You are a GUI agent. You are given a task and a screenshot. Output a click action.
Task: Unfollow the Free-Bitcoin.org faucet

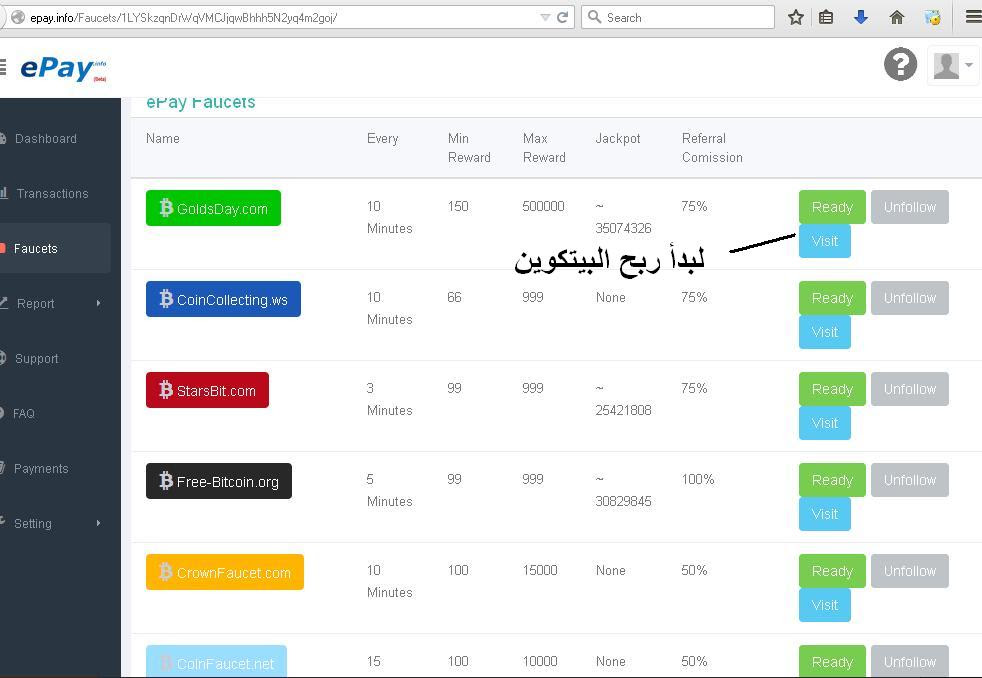click(x=909, y=480)
